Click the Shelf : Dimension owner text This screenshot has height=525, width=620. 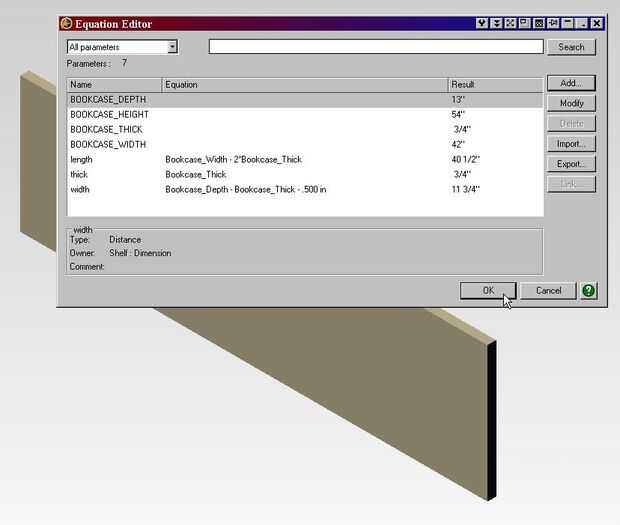point(140,253)
